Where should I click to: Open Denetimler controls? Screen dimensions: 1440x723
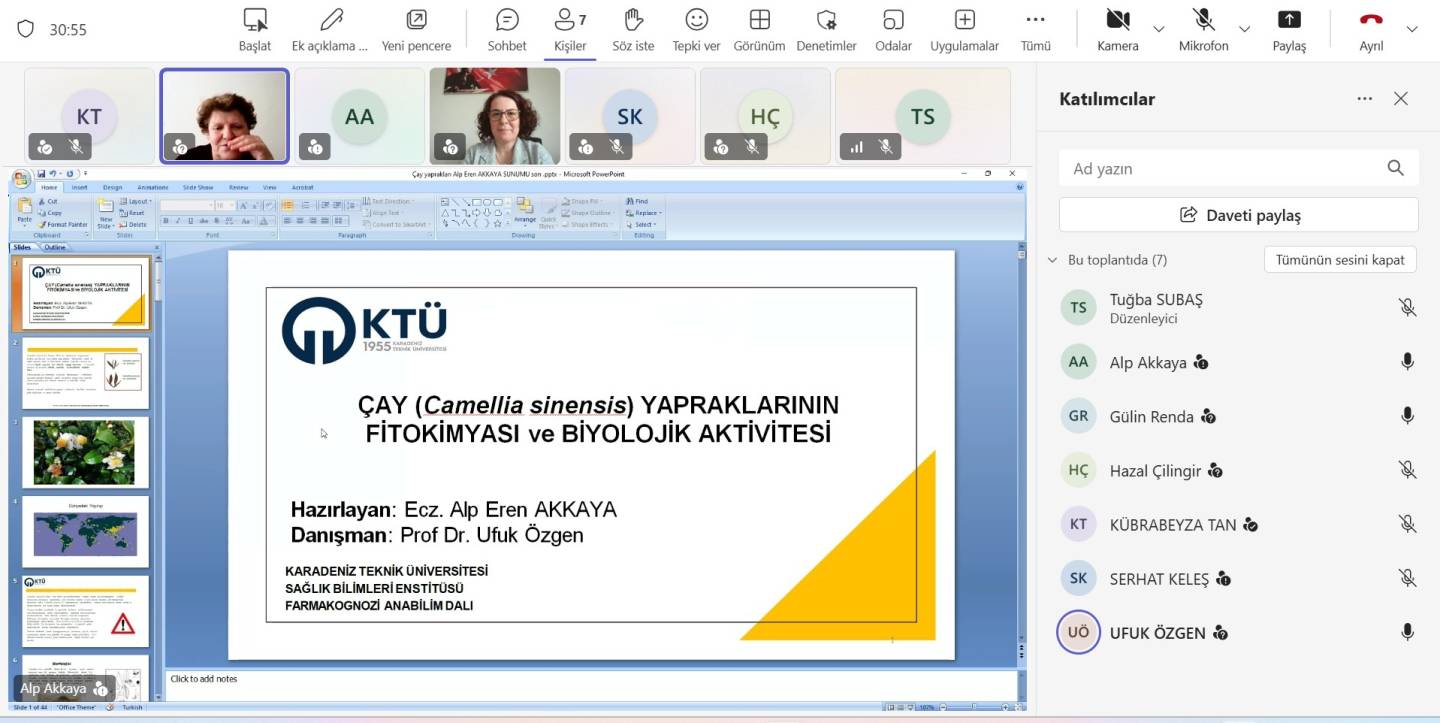click(x=826, y=30)
